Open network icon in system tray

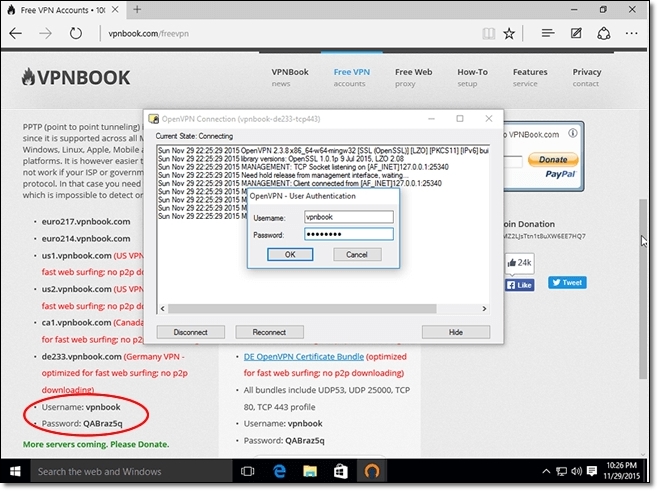pos(561,471)
